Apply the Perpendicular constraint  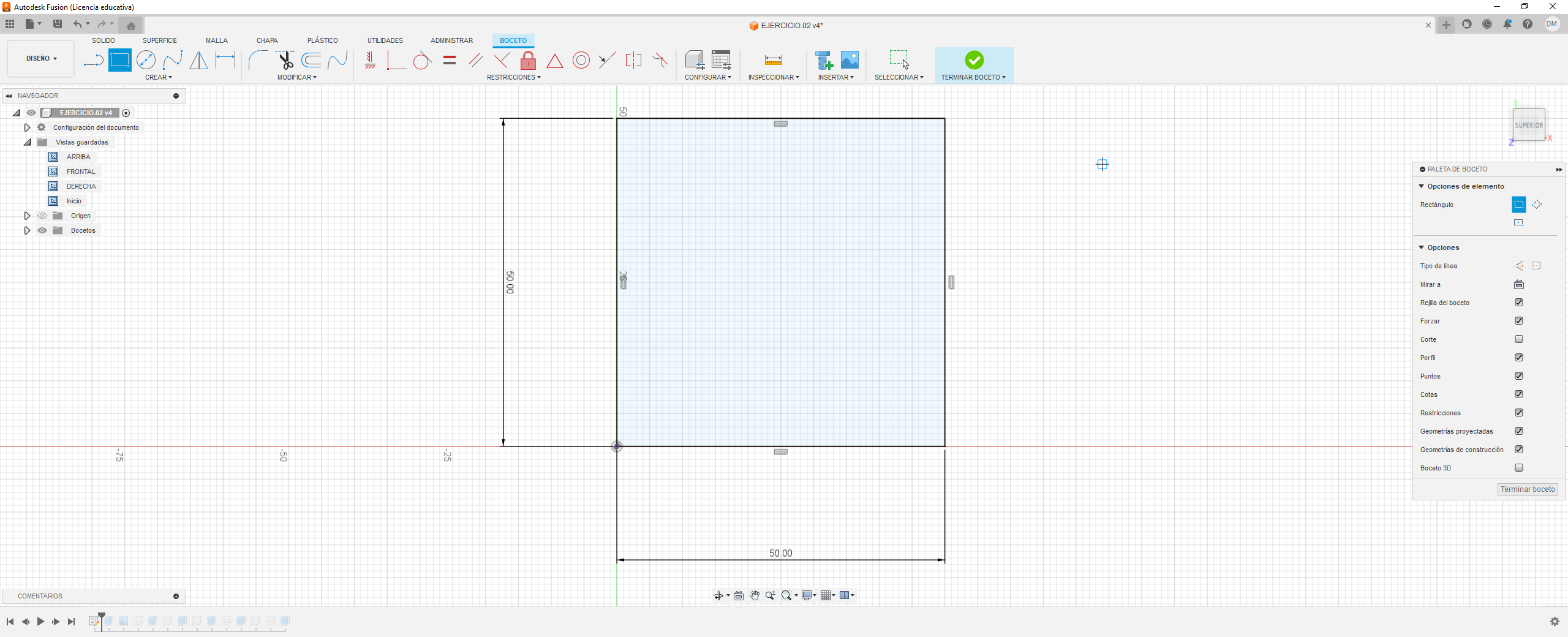(x=502, y=60)
